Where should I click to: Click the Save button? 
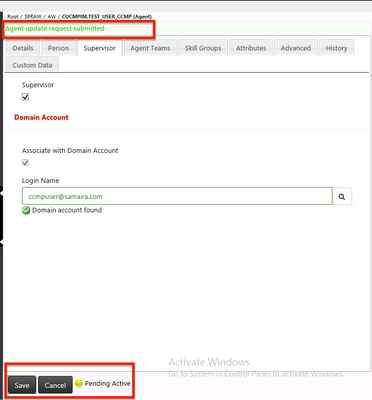(x=22, y=385)
